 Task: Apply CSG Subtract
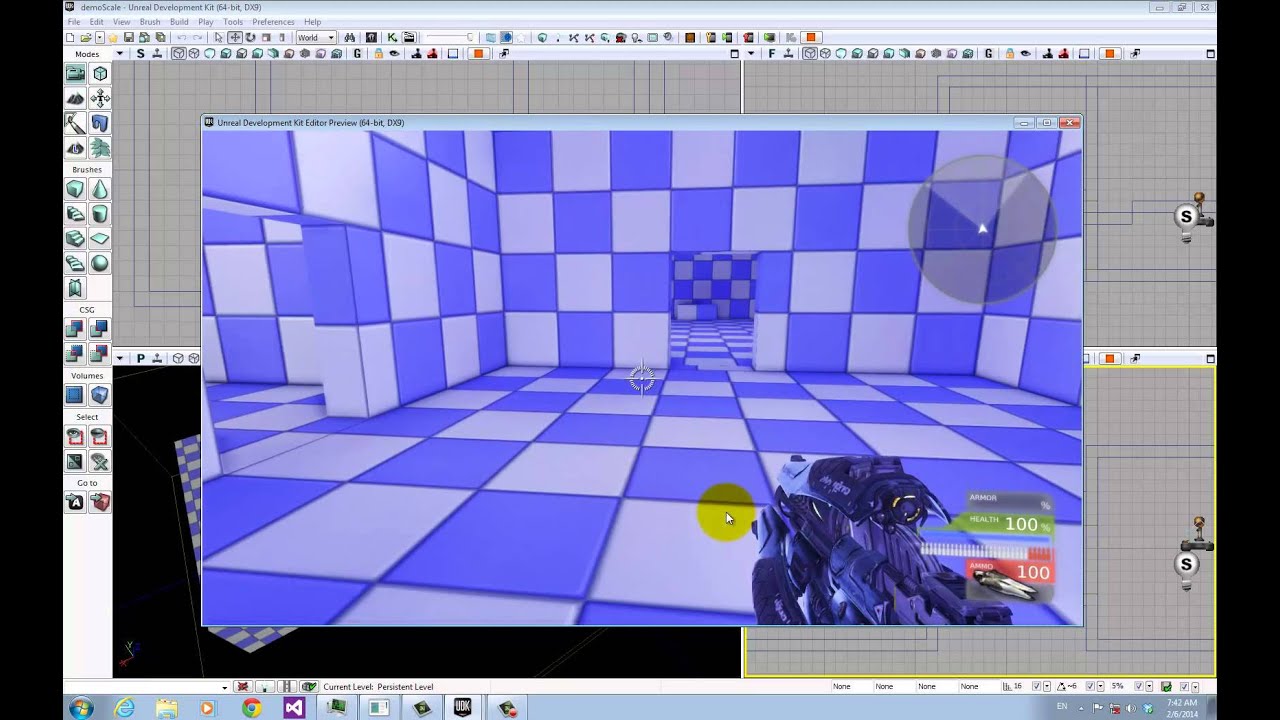(100, 329)
